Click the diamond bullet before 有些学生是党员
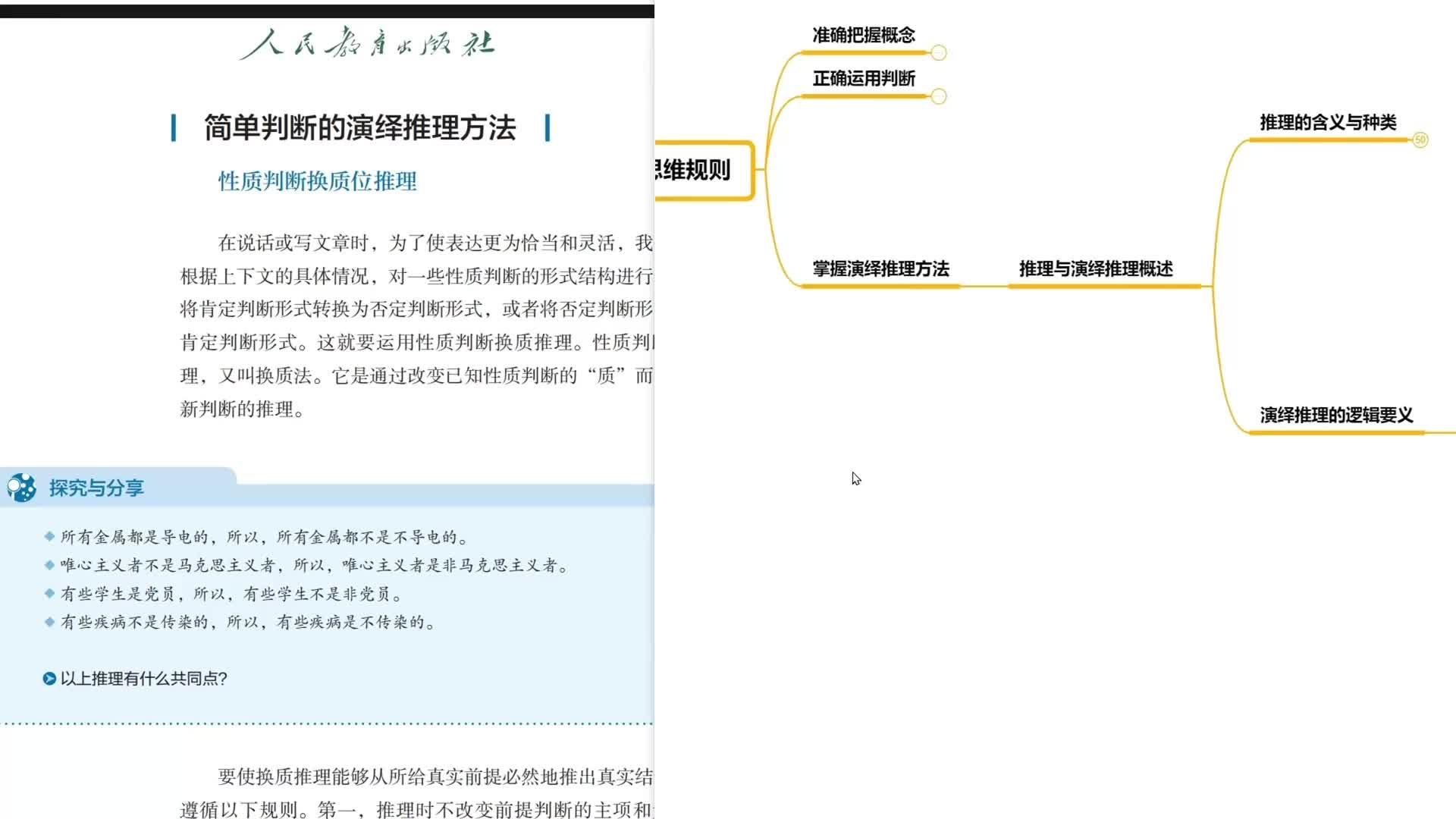Viewport: 1456px width, 819px height. [x=49, y=594]
